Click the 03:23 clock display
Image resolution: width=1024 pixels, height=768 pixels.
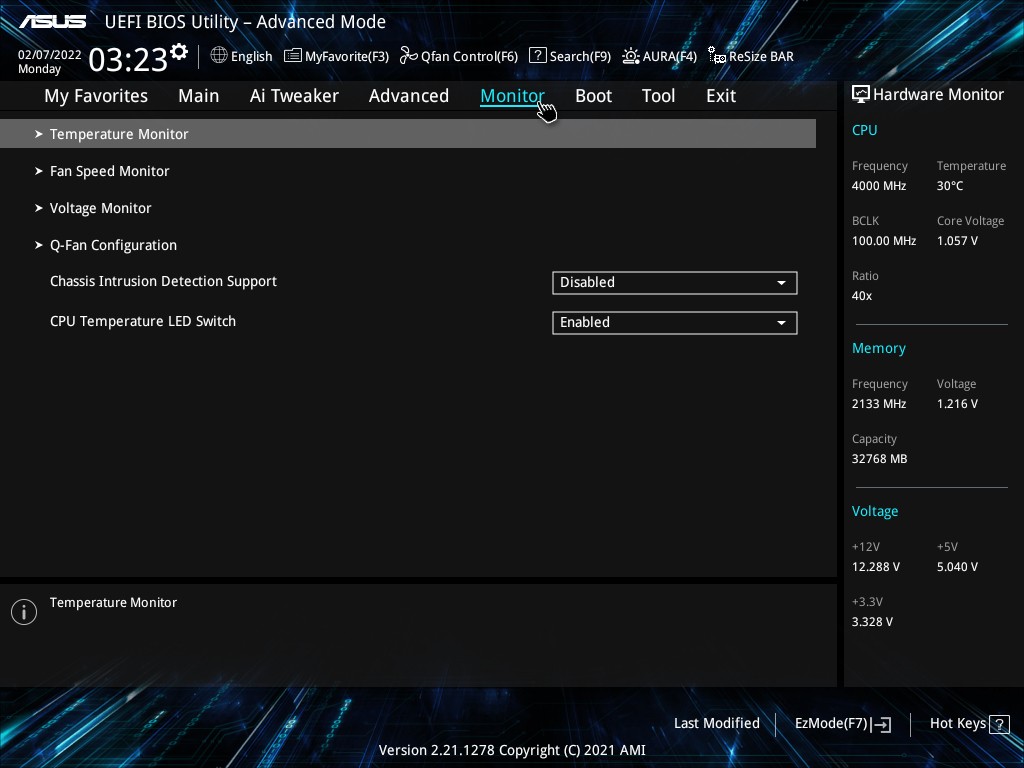128,60
